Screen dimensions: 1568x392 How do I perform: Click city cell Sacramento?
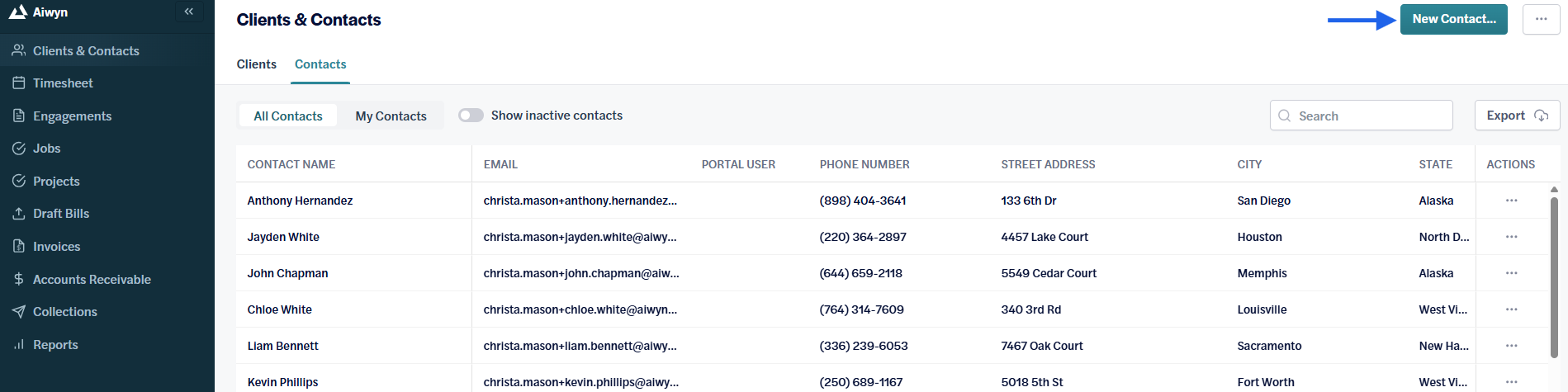click(x=1269, y=346)
